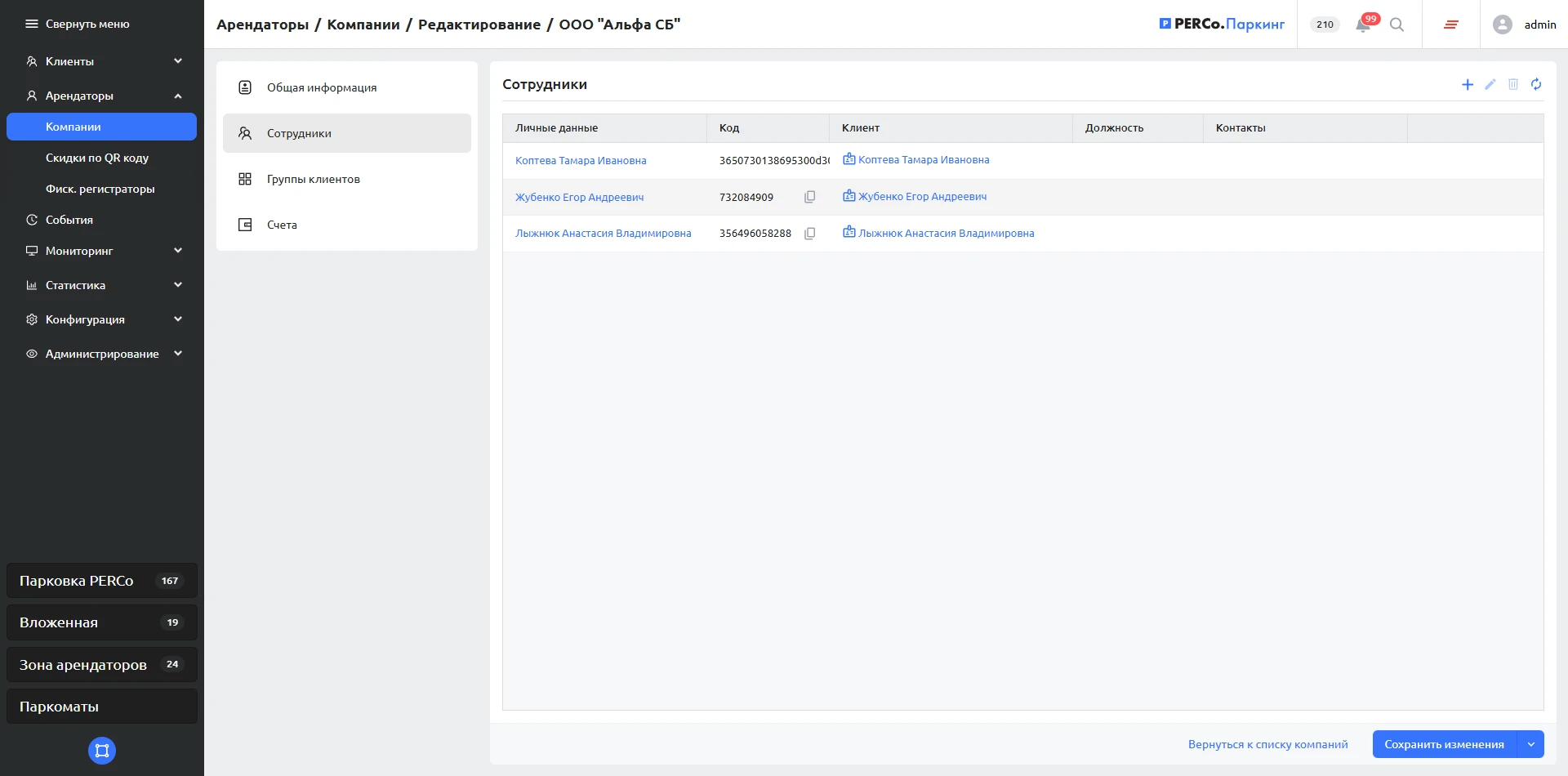Collapse the sidebar via Свернуть меню
The image size is (1568, 776).
tap(78, 25)
